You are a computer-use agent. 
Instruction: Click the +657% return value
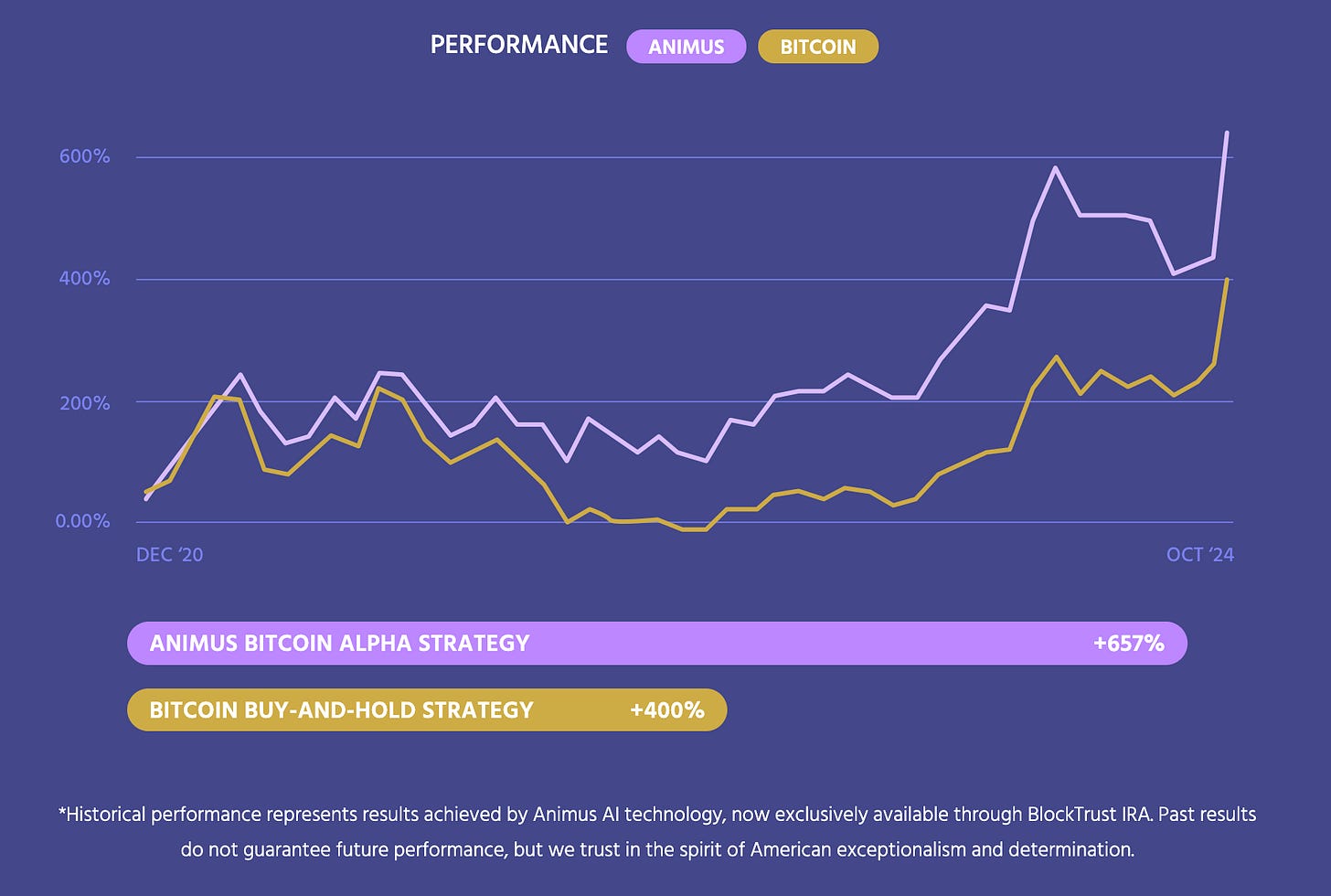pyautogui.click(x=1129, y=644)
